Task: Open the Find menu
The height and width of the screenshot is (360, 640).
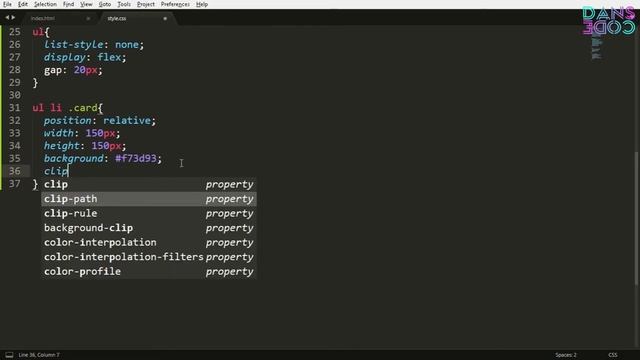Action: tap(69, 4)
